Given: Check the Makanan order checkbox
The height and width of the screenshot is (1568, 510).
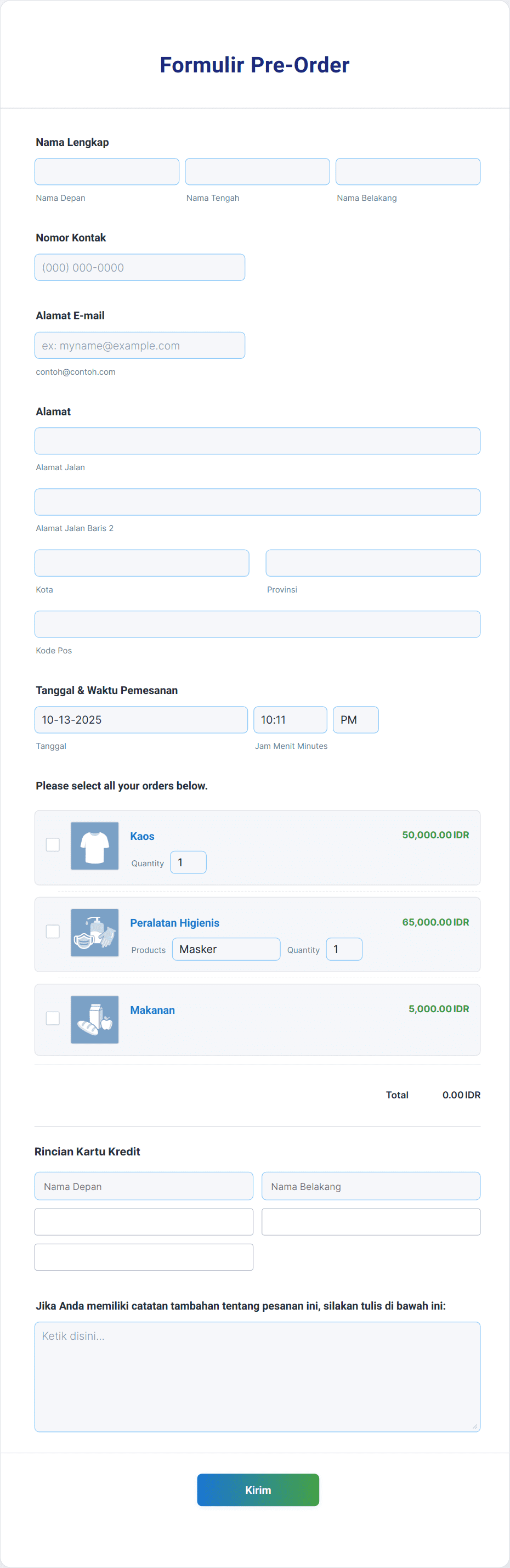Looking at the screenshot, I should [x=53, y=1018].
